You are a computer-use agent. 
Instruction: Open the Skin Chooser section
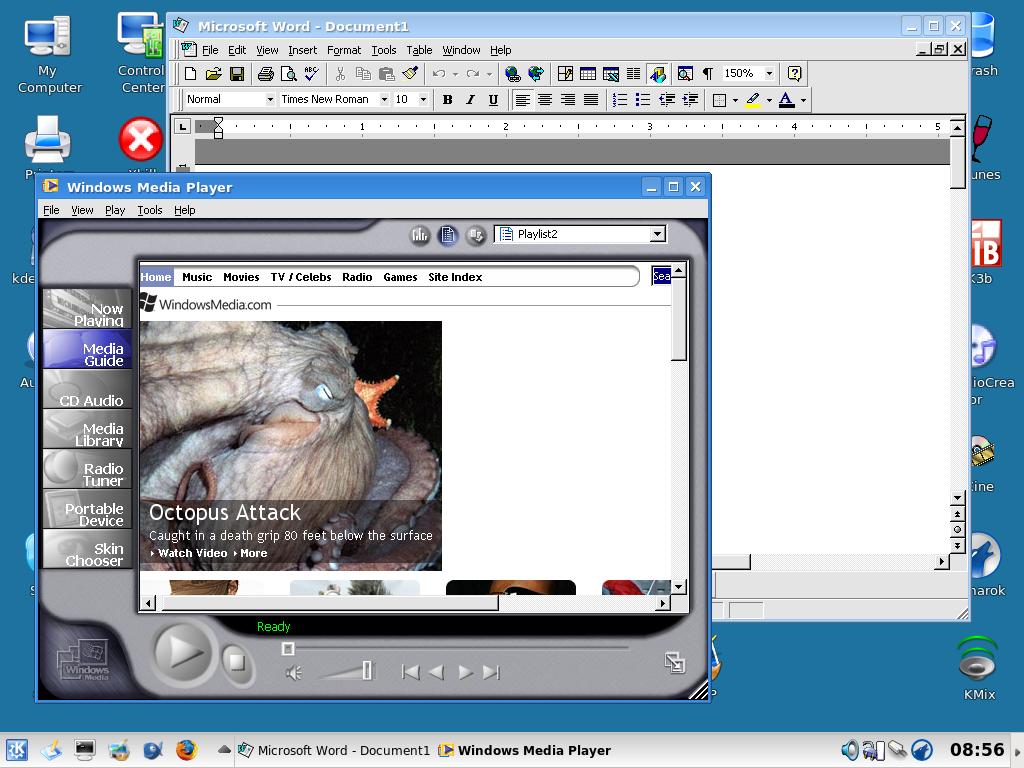pos(87,549)
